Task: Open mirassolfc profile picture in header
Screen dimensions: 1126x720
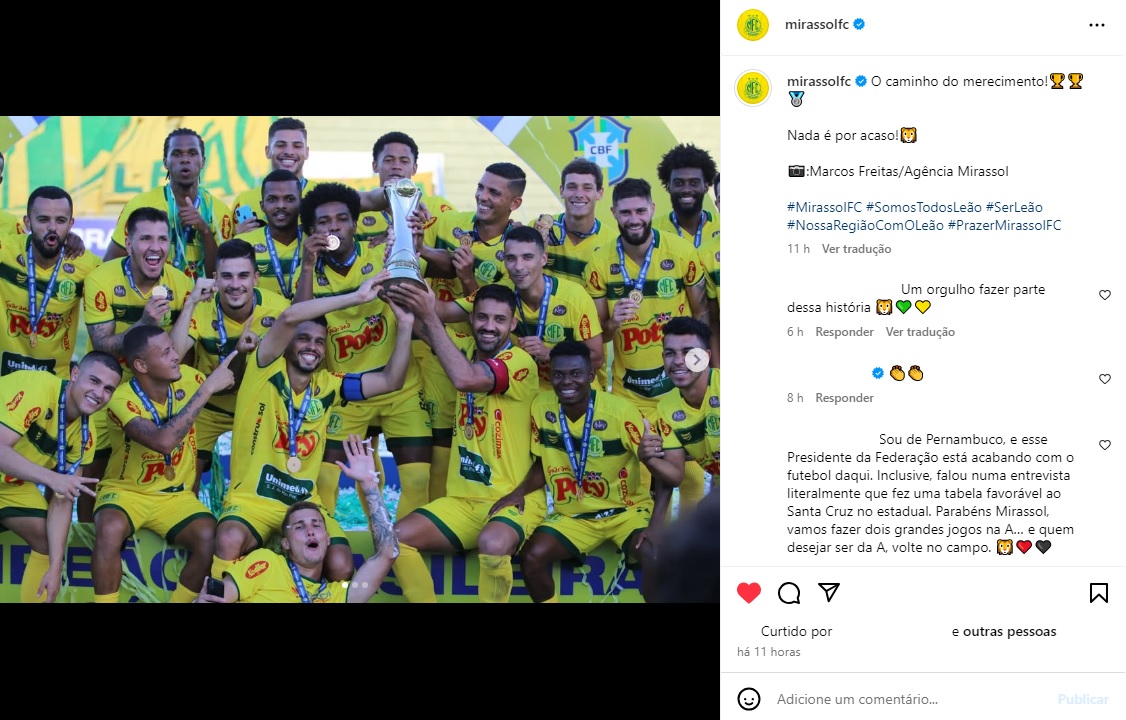Action: click(x=753, y=25)
